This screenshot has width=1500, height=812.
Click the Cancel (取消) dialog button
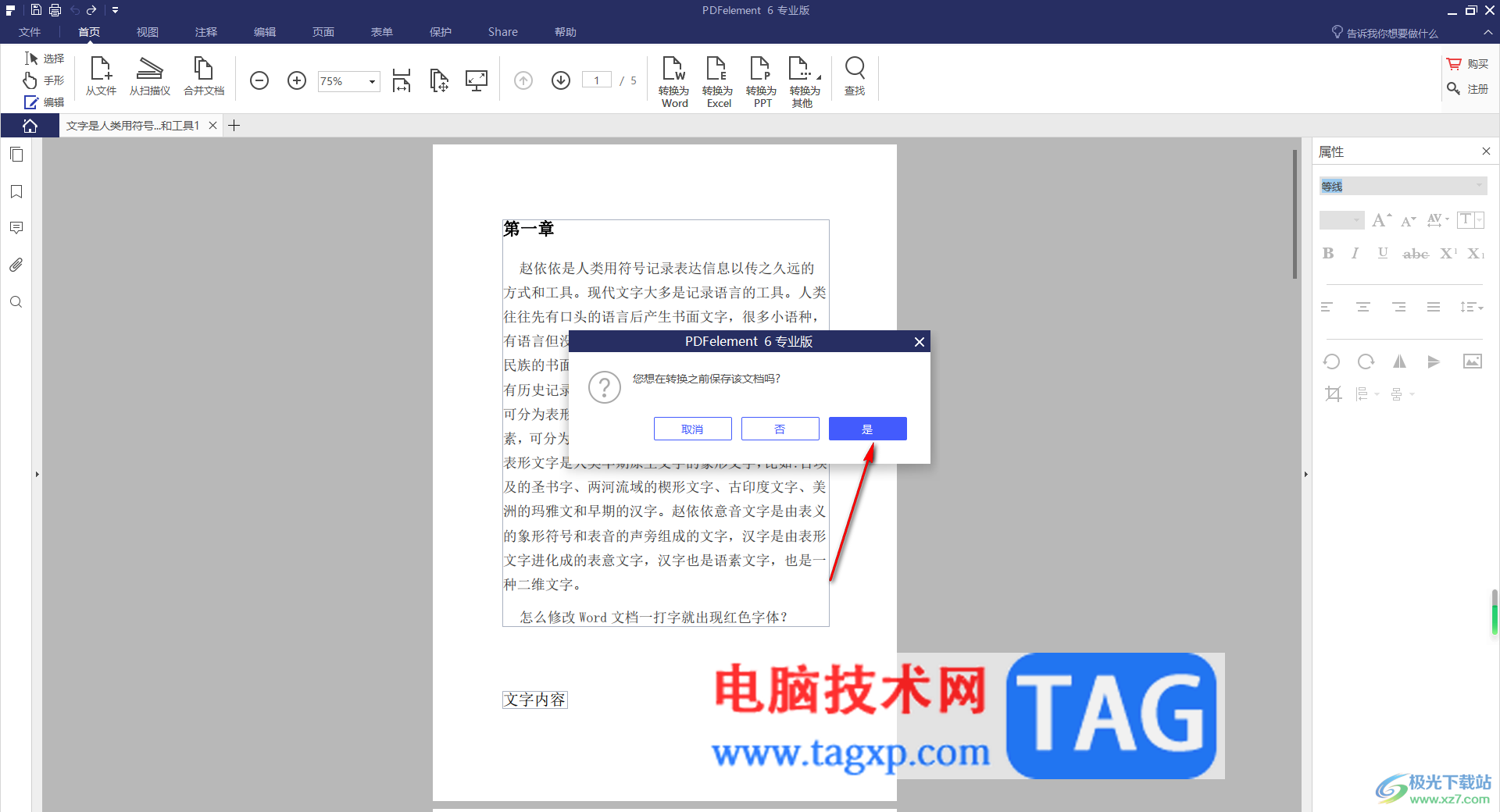(692, 429)
